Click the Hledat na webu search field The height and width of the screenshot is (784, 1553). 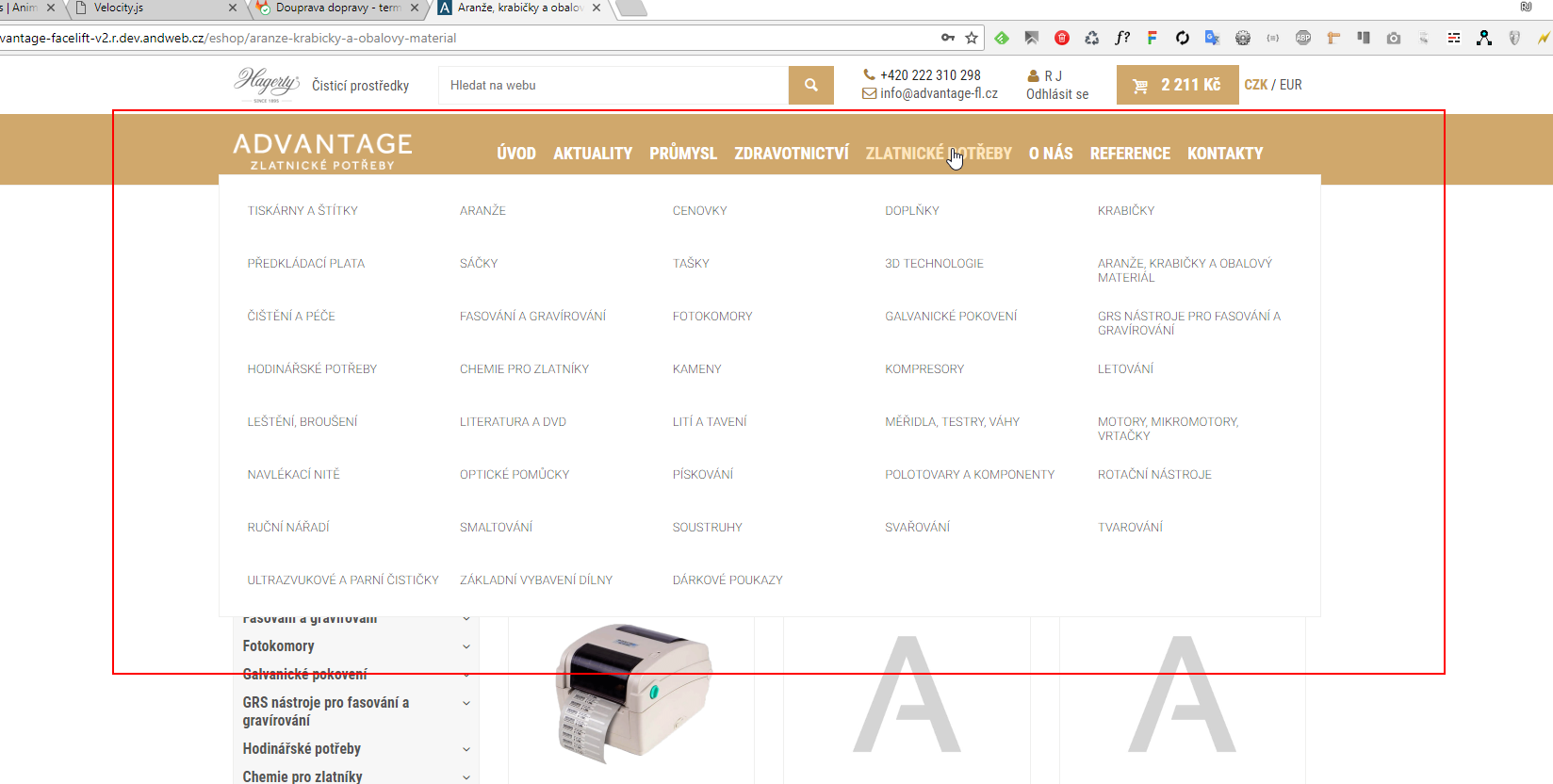pyautogui.click(x=613, y=85)
